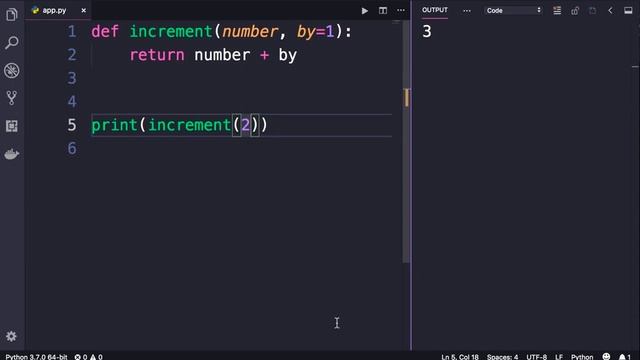Open problems errors and warnings count
The height and width of the screenshot is (360, 640).
(x=88, y=357)
